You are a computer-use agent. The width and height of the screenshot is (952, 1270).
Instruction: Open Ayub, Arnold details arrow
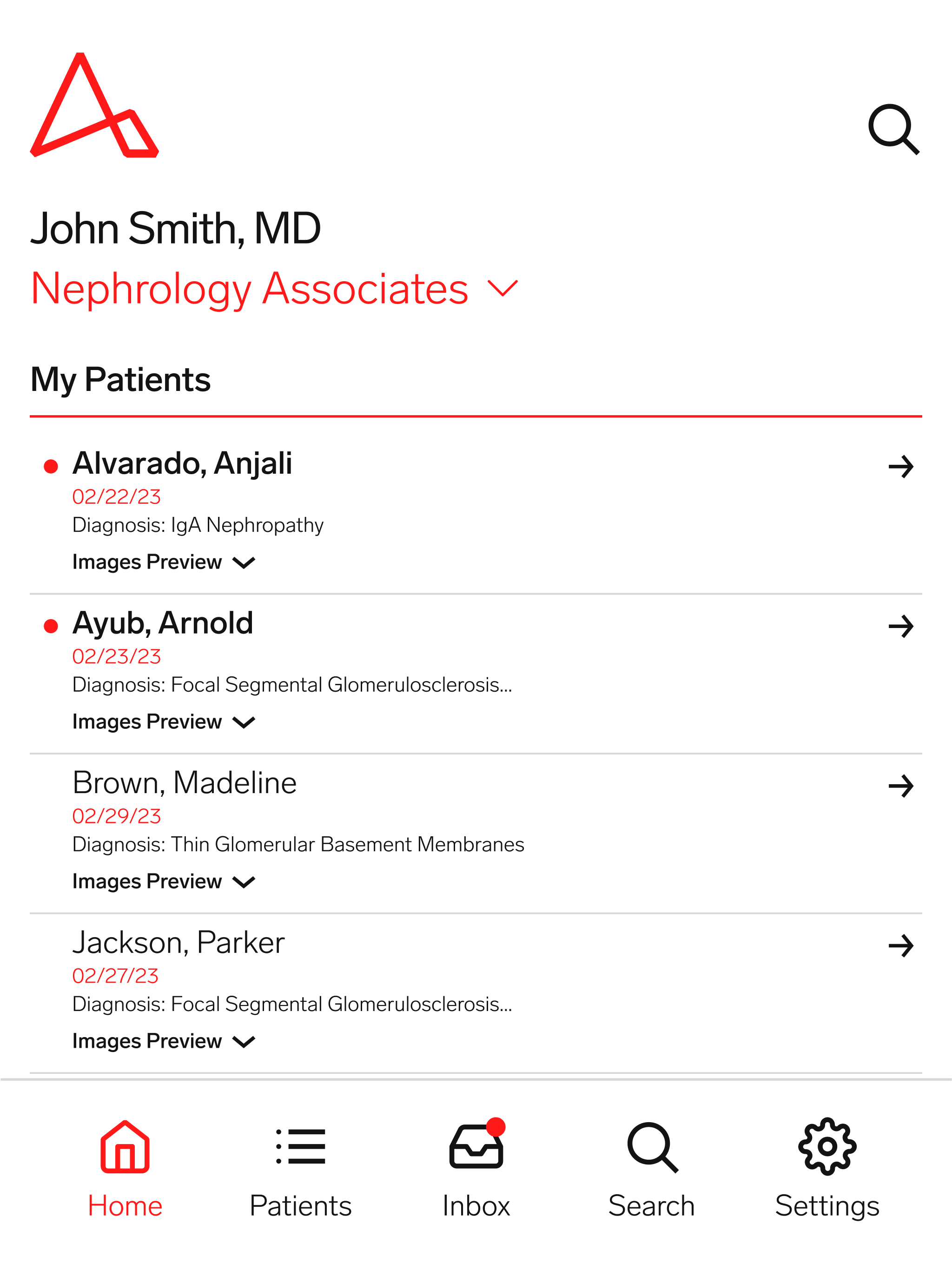(900, 626)
